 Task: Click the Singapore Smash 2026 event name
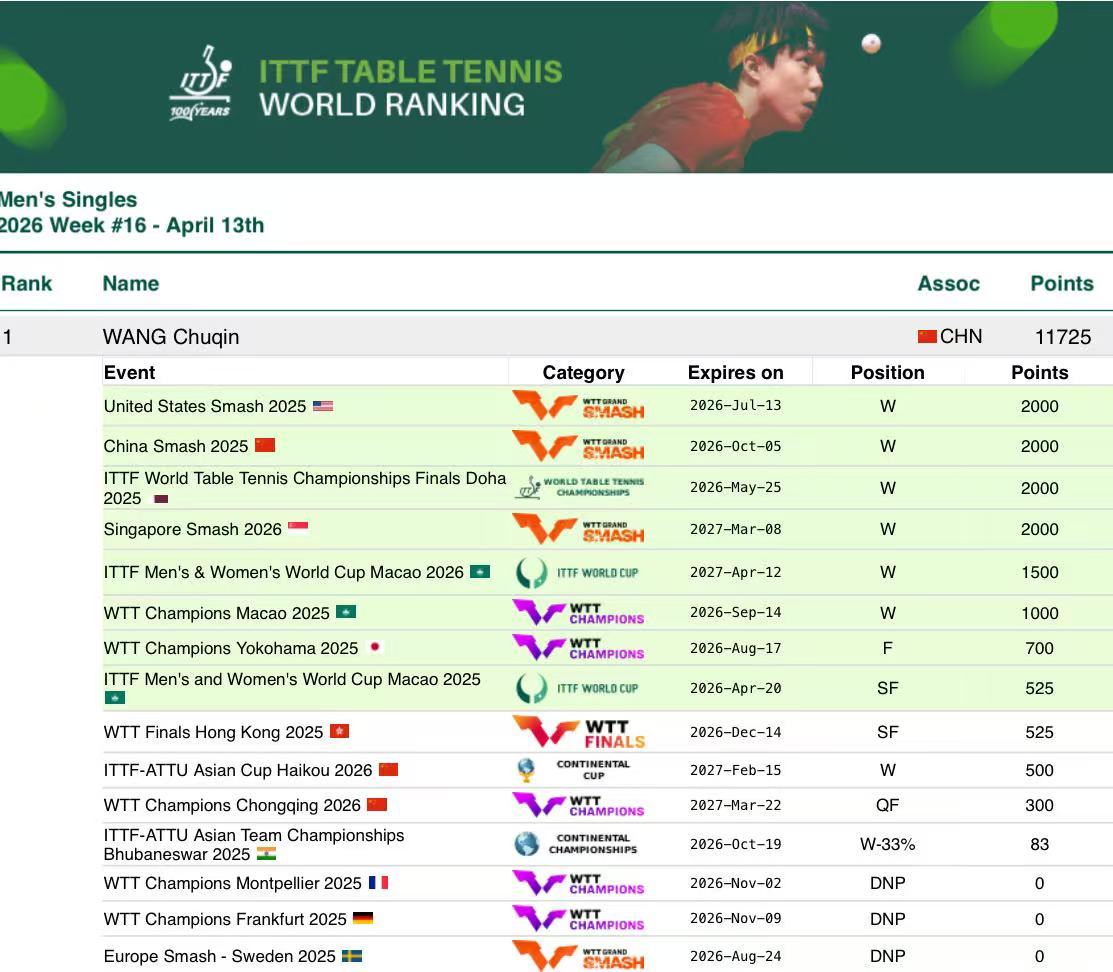(192, 529)
